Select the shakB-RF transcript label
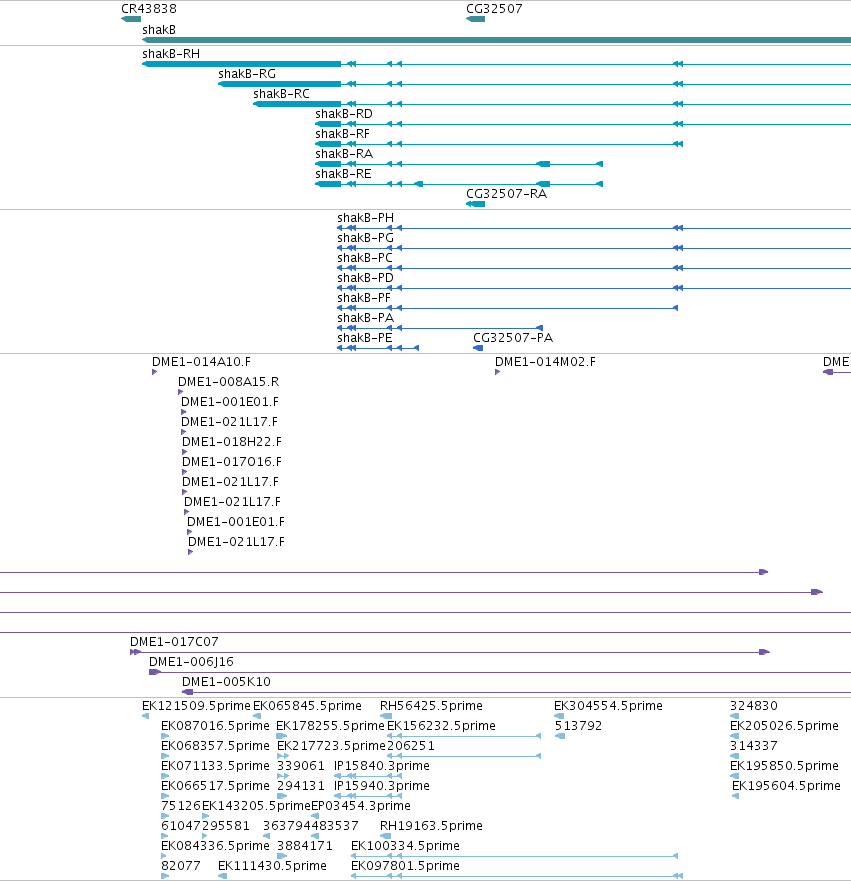This screenshot has height=881, width=851. pyautogui.click(x=342, y=134)
